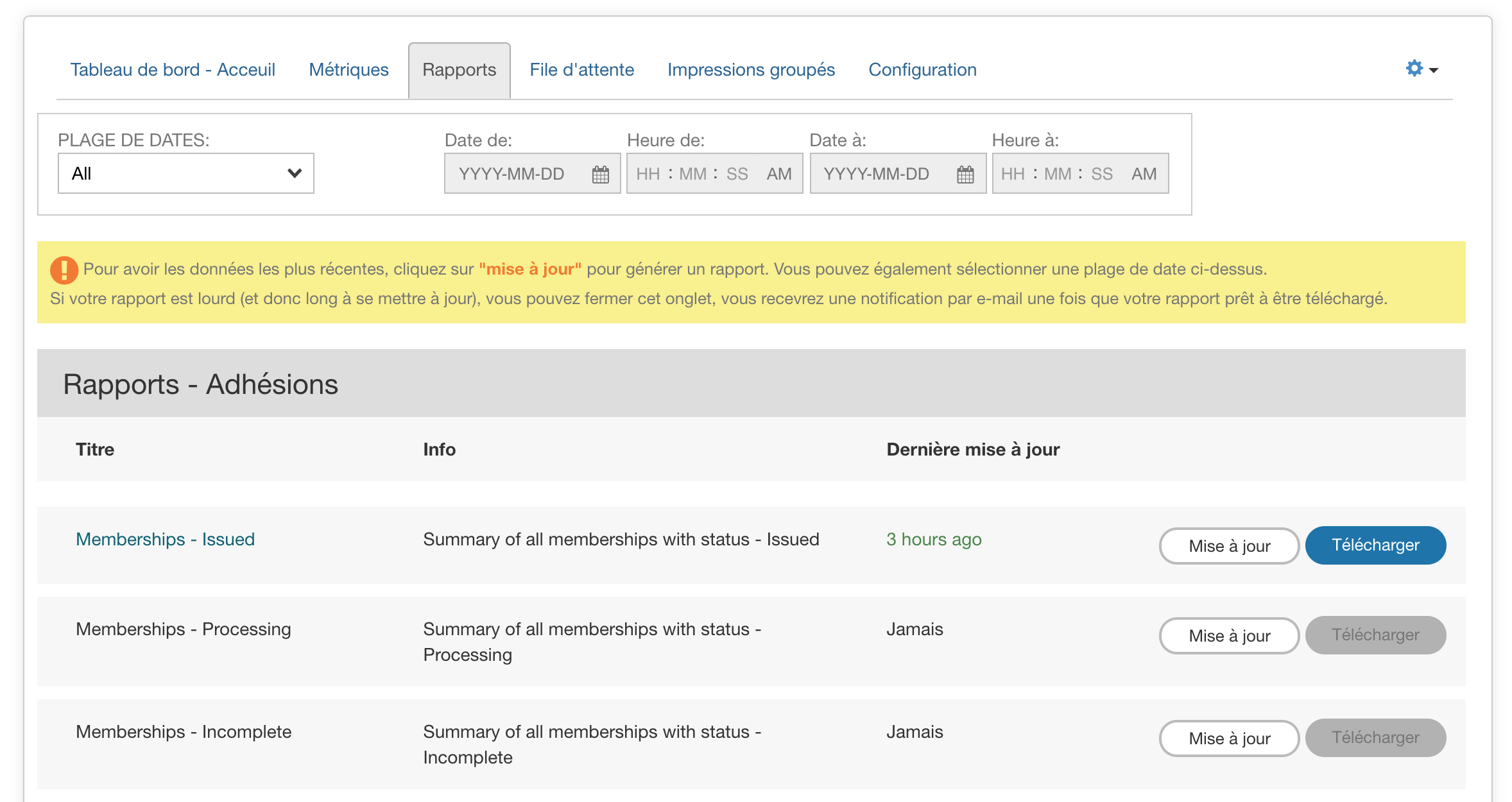Open the Configuration tab
Viewport: 1512px width, 802px height.
click(922, 69)
